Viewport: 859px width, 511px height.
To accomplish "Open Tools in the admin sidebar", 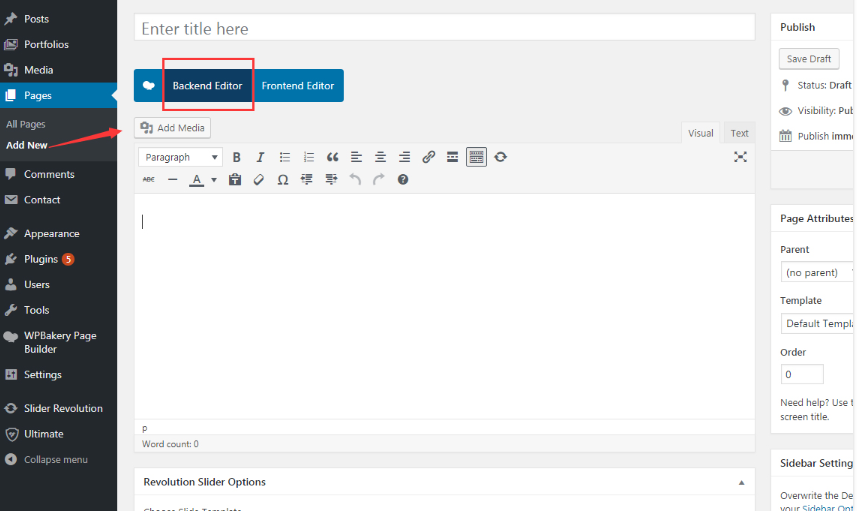I will [36, 310].
